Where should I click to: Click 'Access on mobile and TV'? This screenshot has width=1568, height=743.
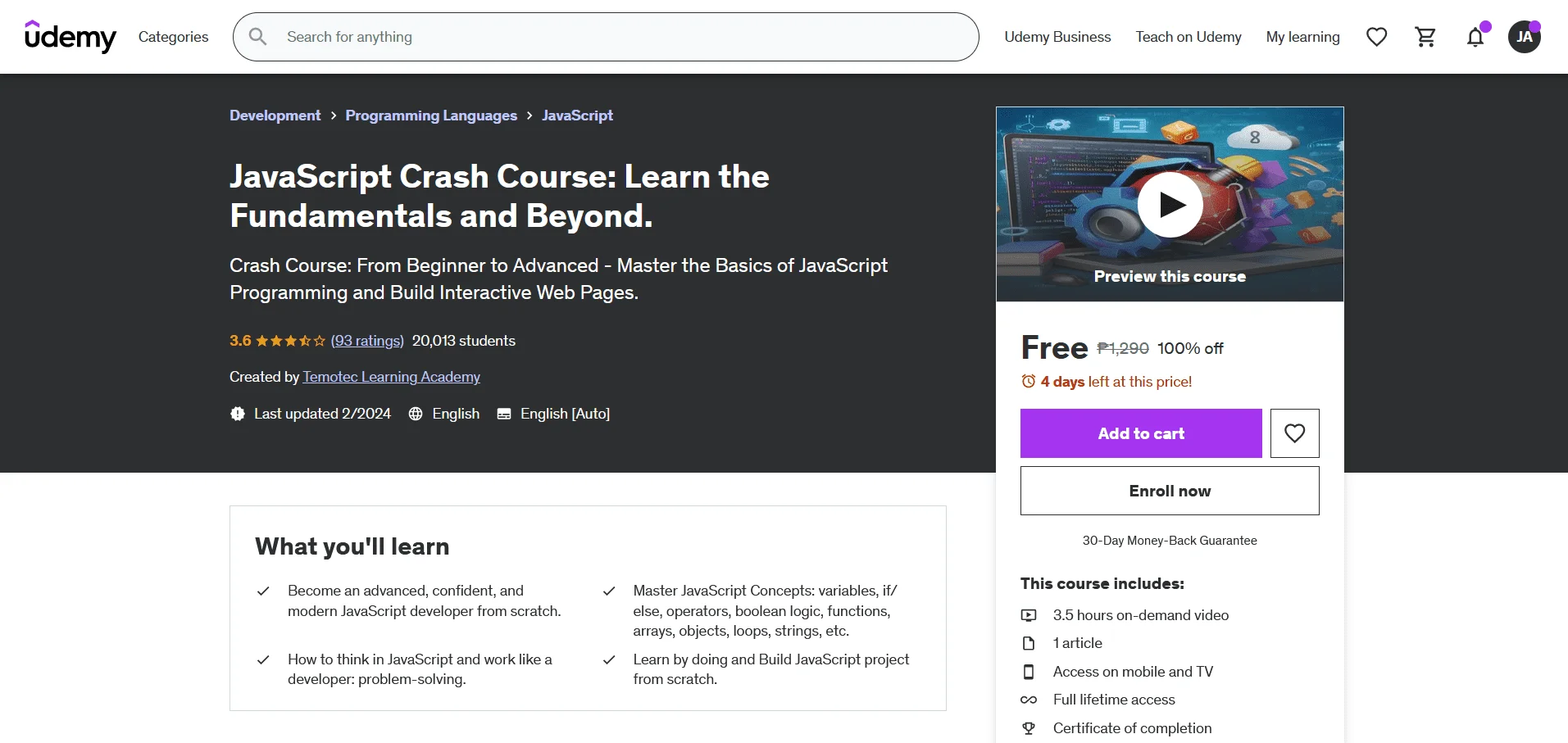click(x=1133, y=672)
